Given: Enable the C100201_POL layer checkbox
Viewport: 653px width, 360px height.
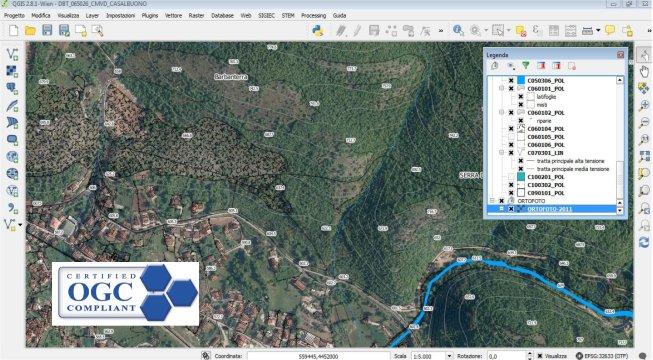Looking at the screenshot, I should [511, 177].
